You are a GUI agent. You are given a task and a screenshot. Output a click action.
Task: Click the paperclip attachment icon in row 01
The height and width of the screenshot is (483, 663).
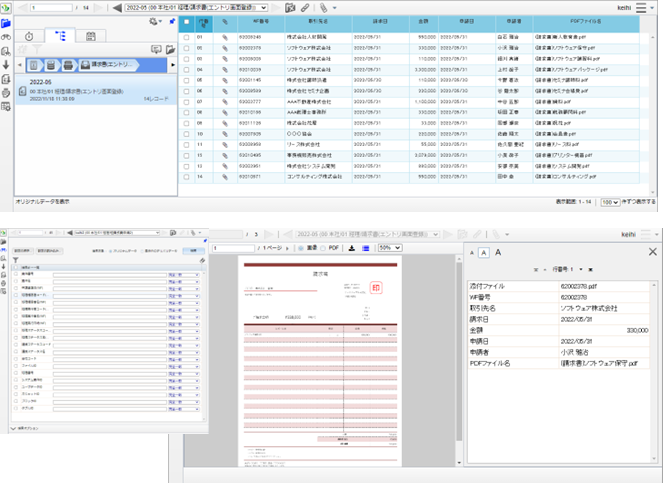point(225,37)
